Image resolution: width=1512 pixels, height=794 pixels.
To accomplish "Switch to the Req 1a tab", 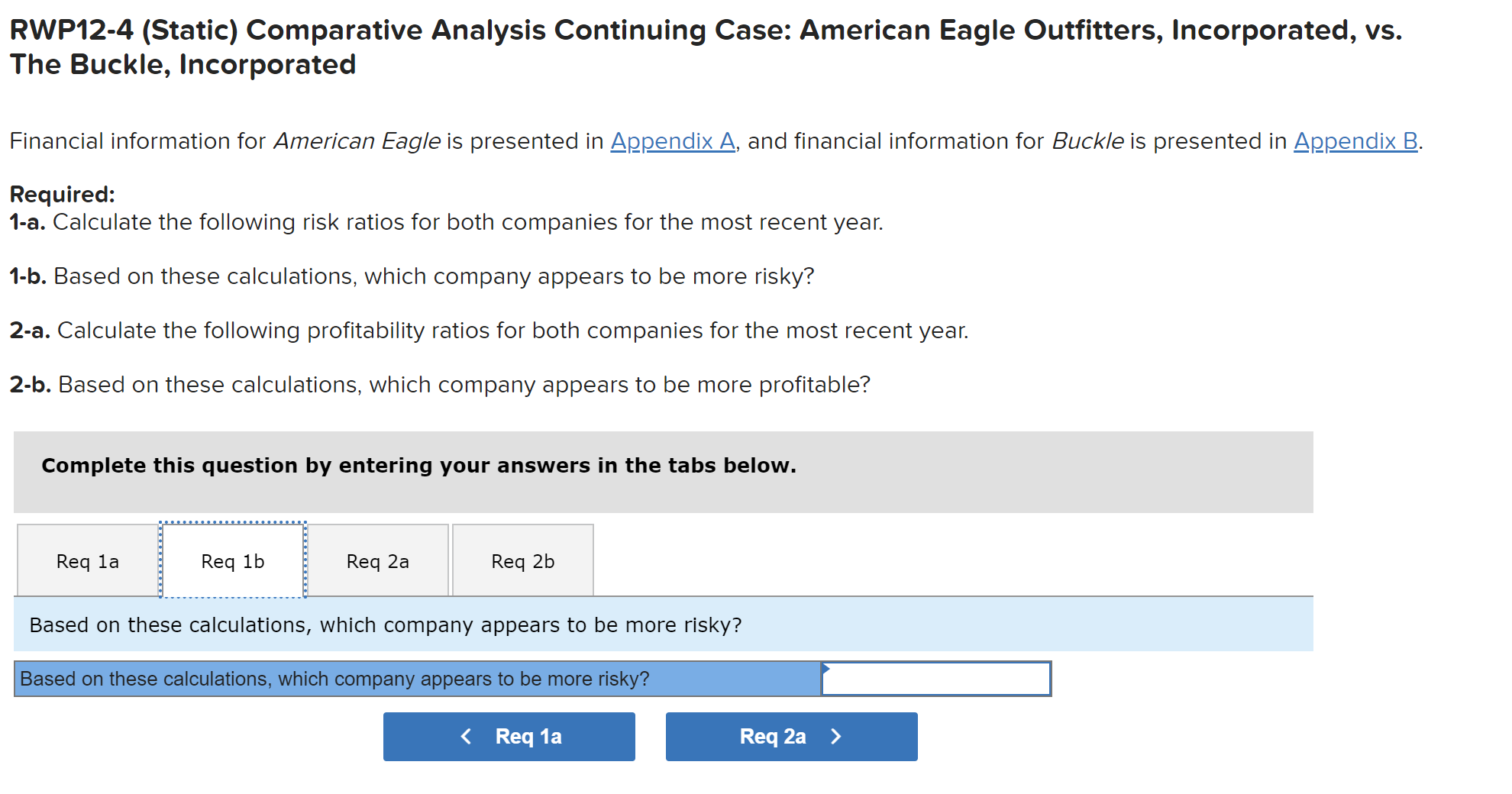I will [87, 561].
